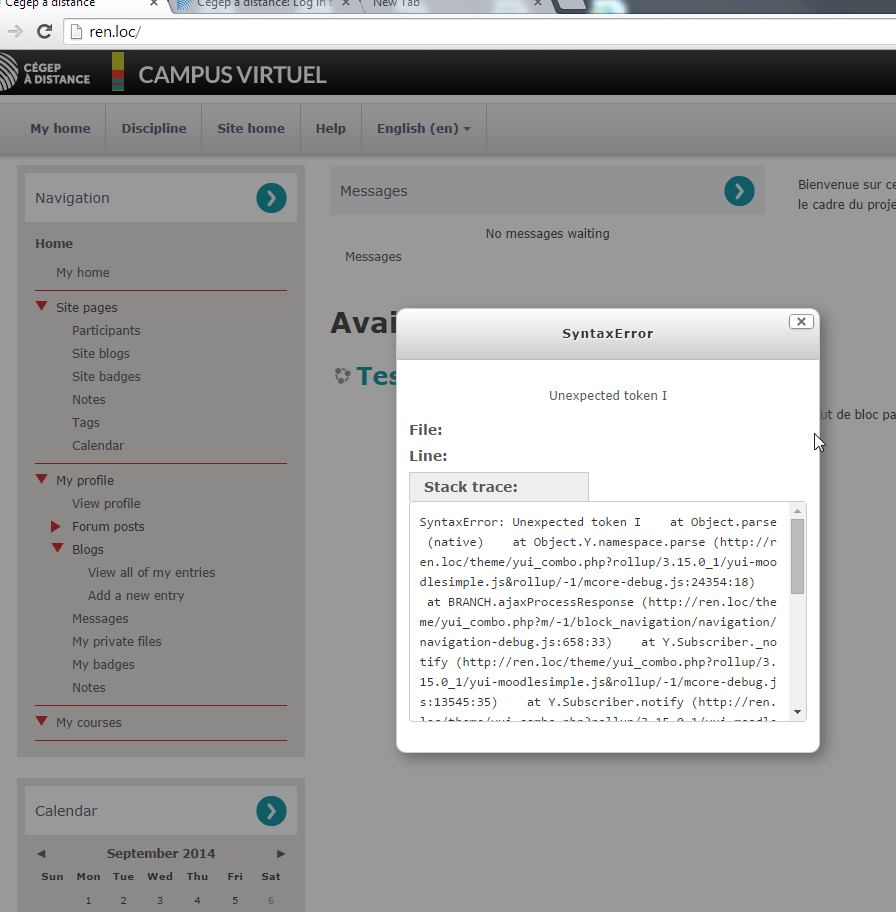Open the September 2014 calendar link

pyautogui.click(x=161, y=854)
